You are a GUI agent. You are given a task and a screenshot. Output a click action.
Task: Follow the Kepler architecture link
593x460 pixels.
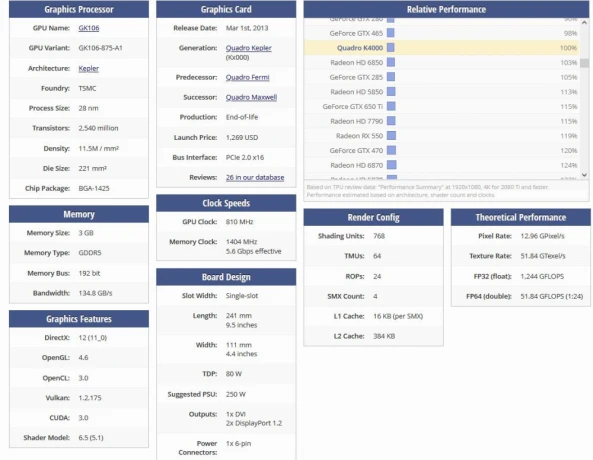coord(88,68)
